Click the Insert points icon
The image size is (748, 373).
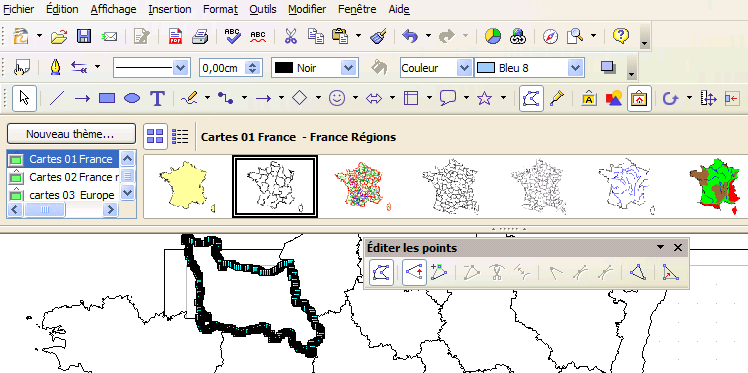pyautogui.click(x=439, y=273)
